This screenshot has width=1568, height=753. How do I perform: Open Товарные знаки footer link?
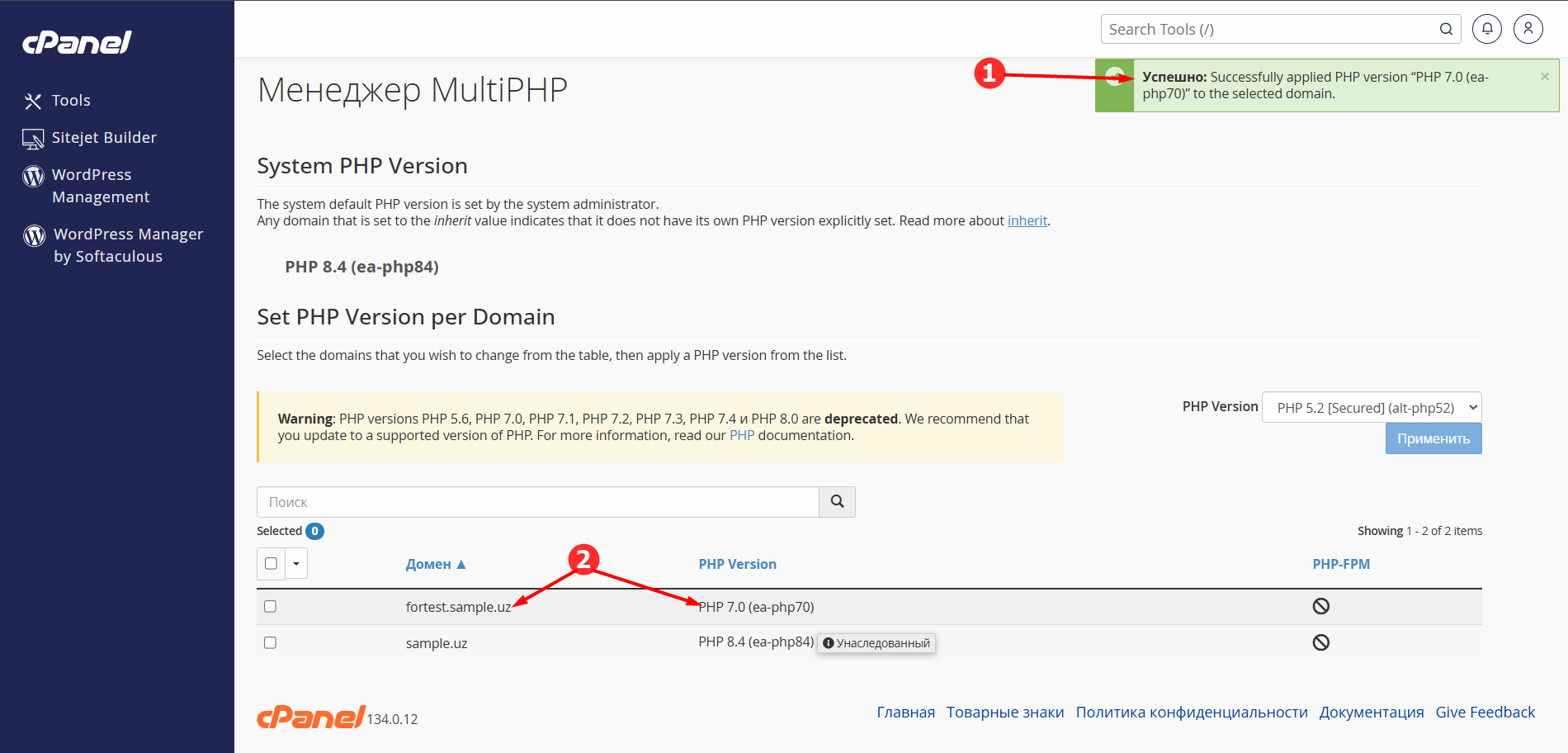point(1005,712)
